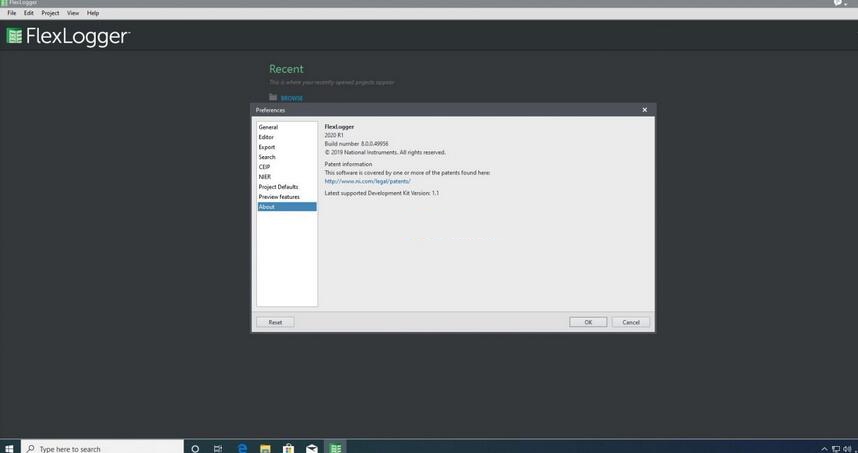858x453 pixels.
Task: Click the FlexLogger logo icon
Action: coord(14,36)
